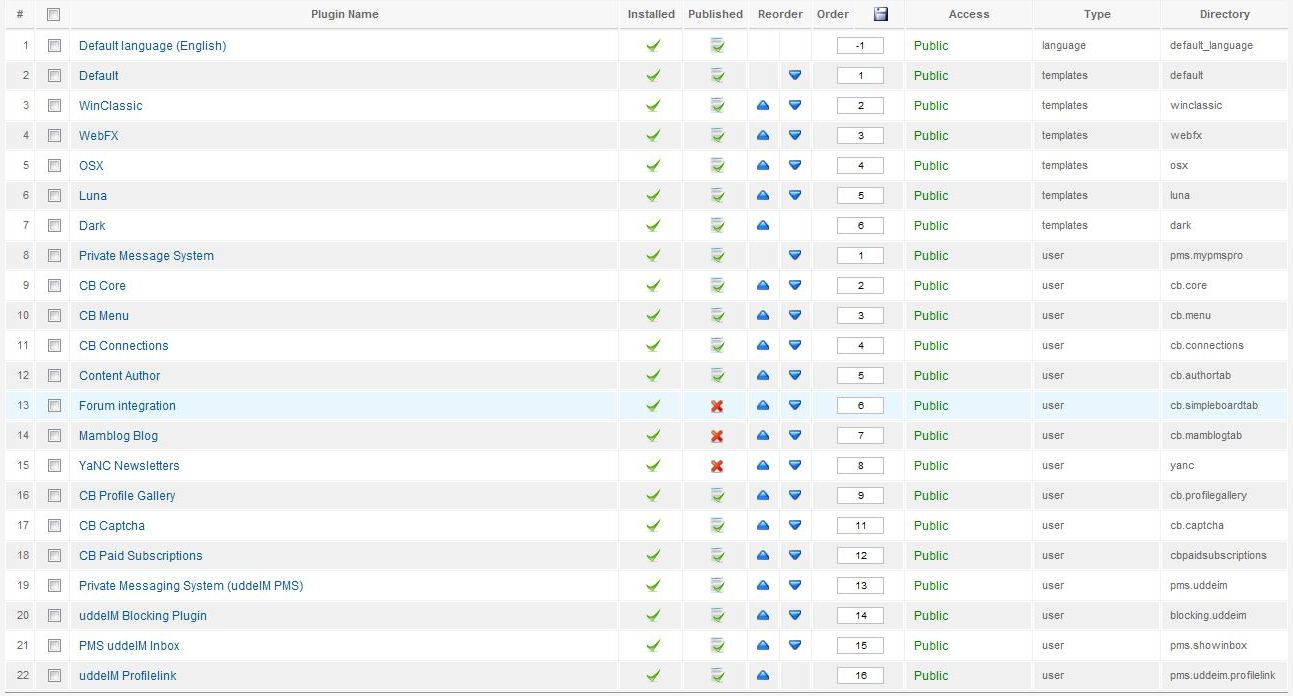Select the CB Connections row checkbox
The image size is (1293, 696).
(54, 345)
